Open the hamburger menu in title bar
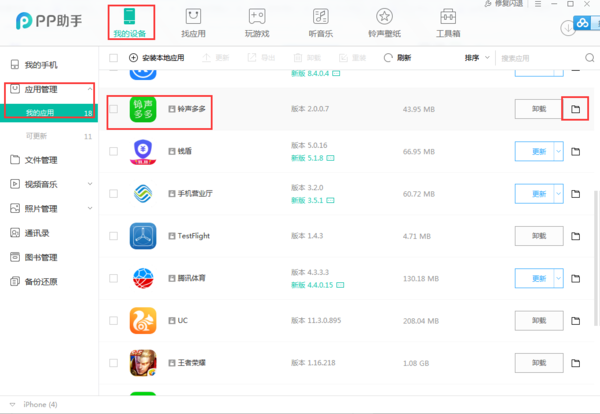 coord(538,4)
